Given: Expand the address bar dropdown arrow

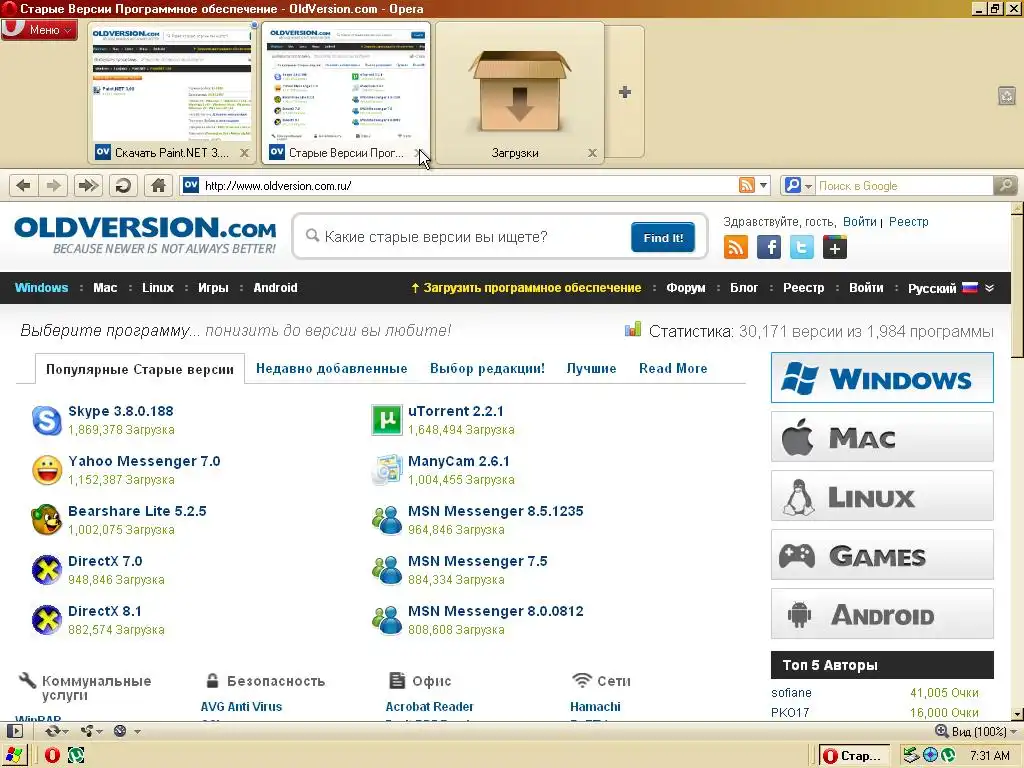Looking at the screenshot, I should click(x=763, y=185).
